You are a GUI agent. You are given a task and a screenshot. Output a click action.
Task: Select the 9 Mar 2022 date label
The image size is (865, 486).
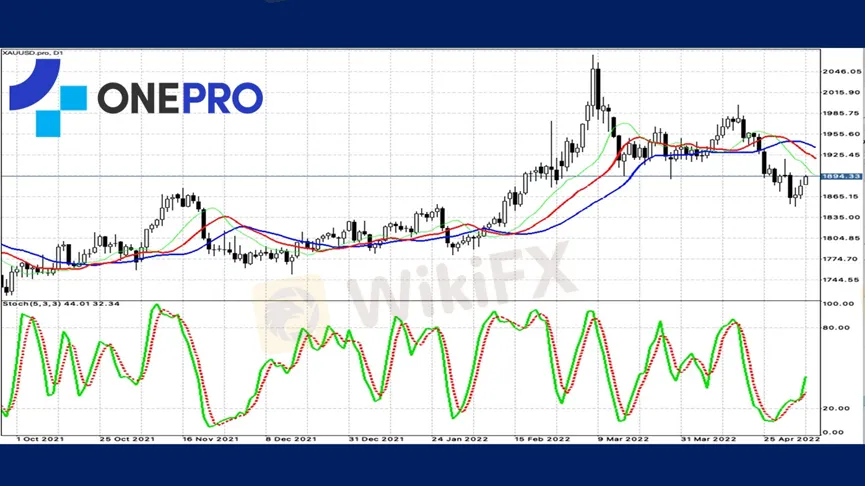pyautogui.click(x=619, y=439)
